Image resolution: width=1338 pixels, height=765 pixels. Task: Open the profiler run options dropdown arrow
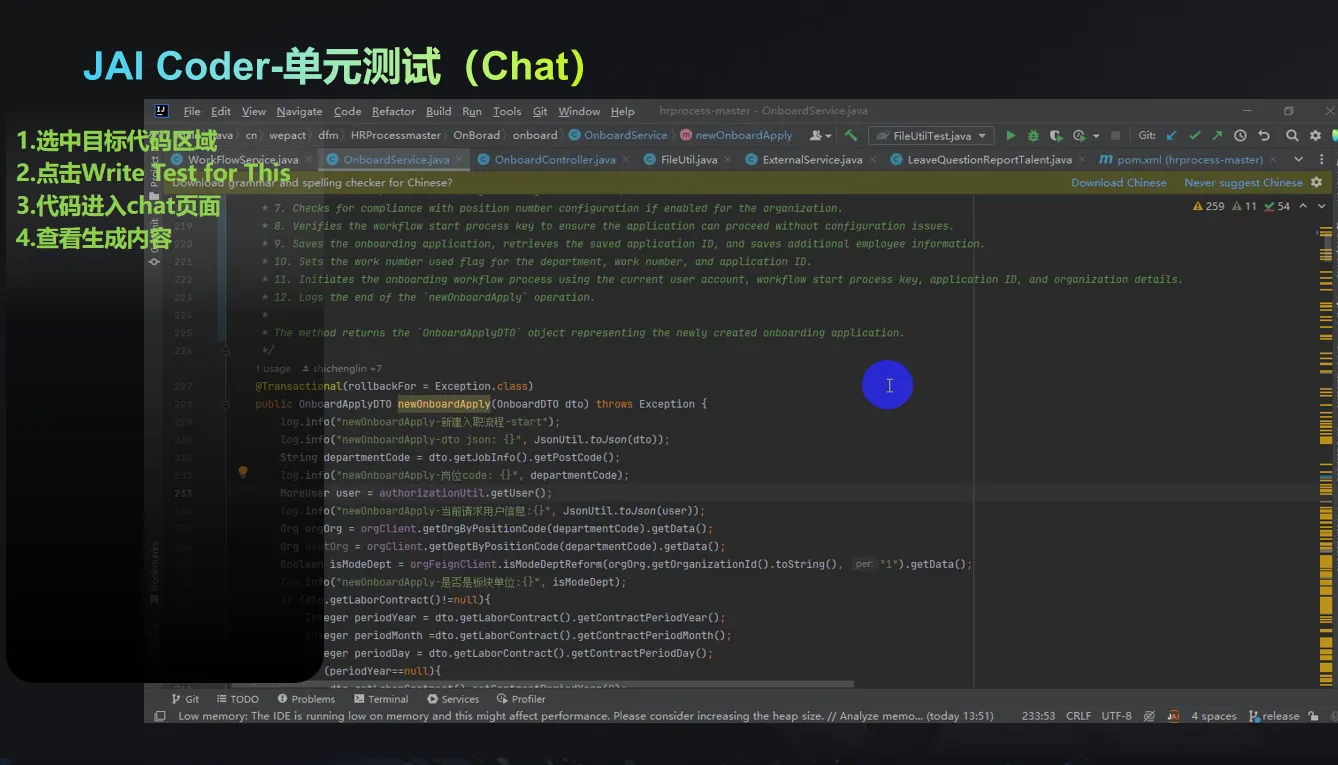click(1096, 136)
